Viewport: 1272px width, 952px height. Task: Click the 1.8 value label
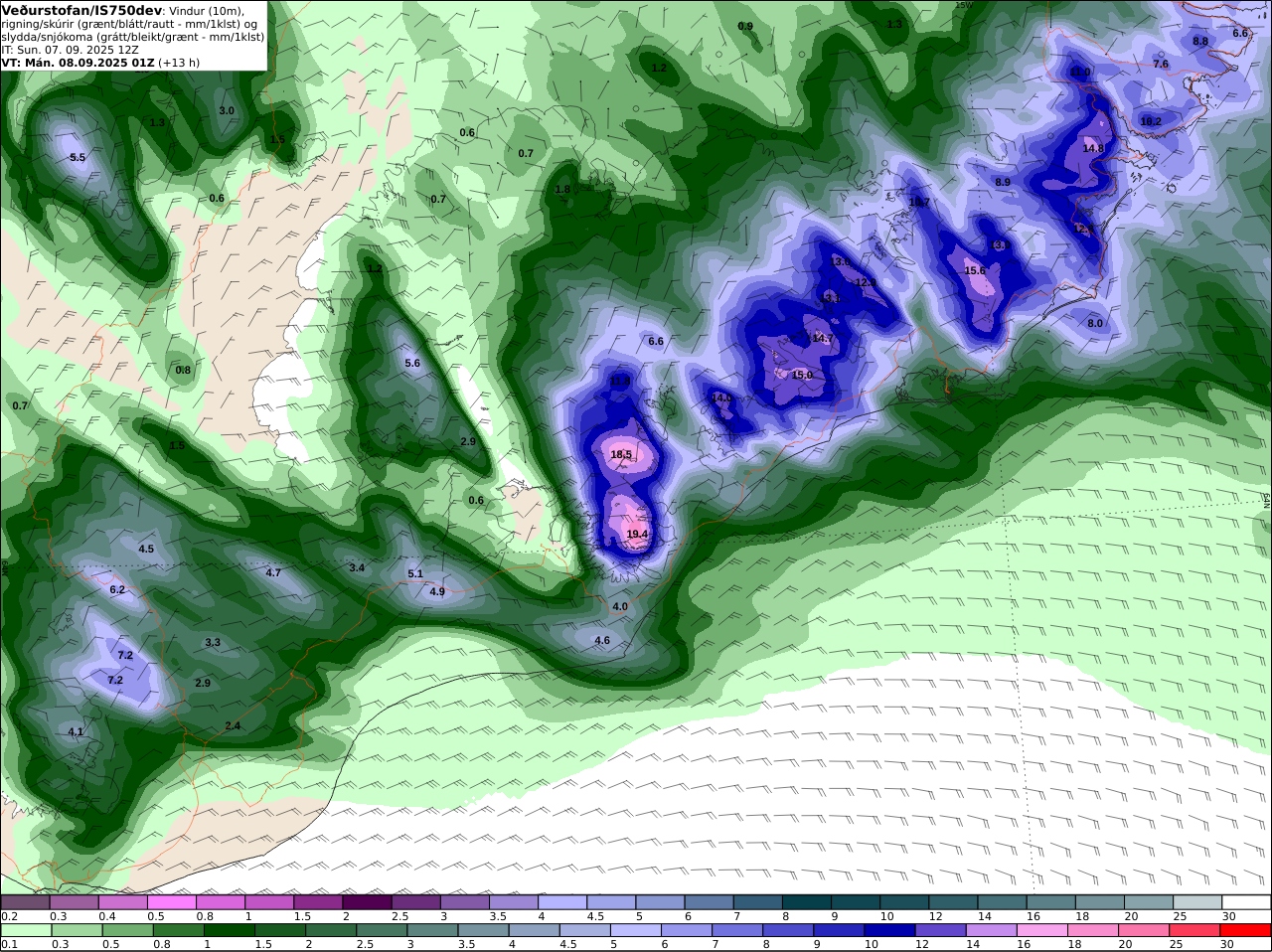tap(562, 189)
